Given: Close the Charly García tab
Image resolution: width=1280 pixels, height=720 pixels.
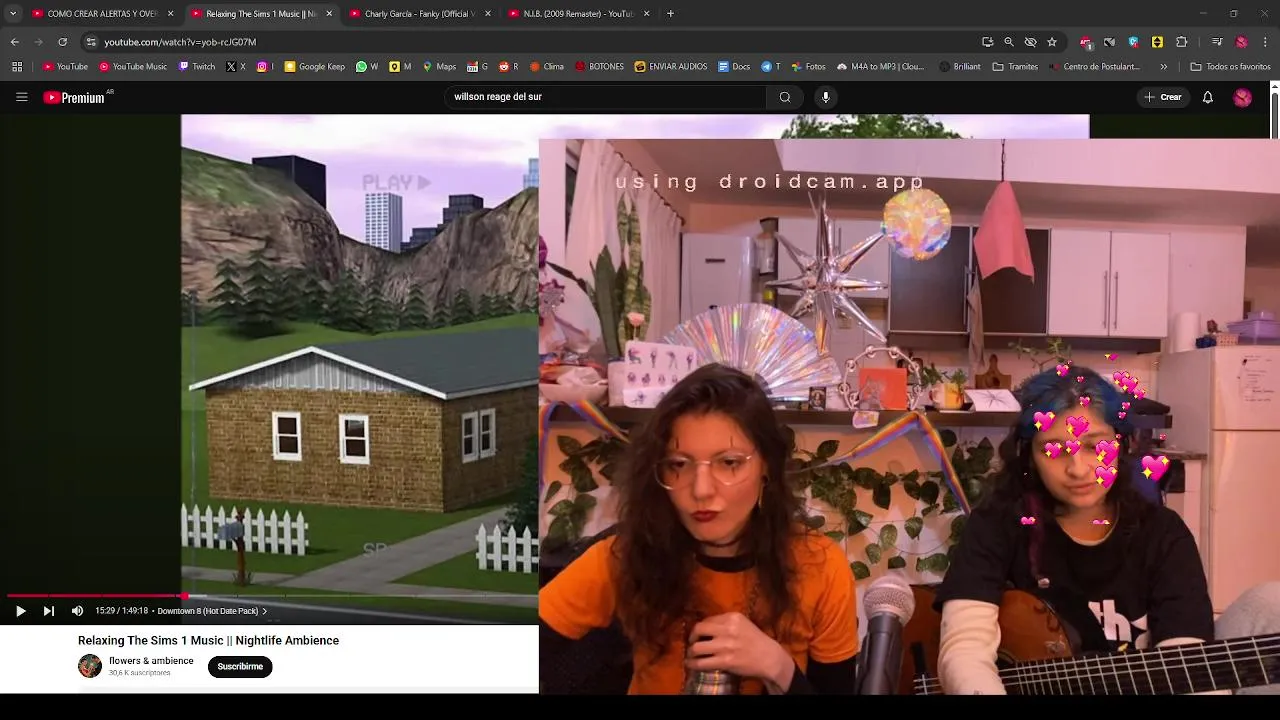Looking at the screenshot, I should pos(487,14).
